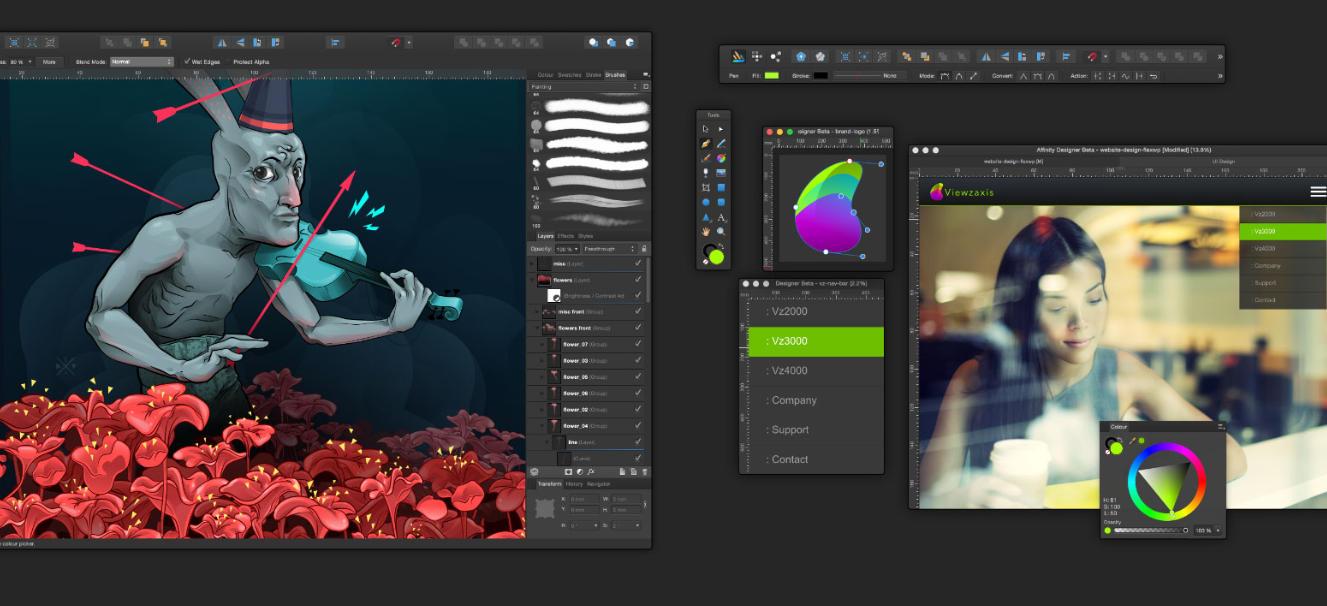Click the Support item in nav-bar window
Image resolution: width=1327 pixels, height=606 pixels.
[811, 430]
